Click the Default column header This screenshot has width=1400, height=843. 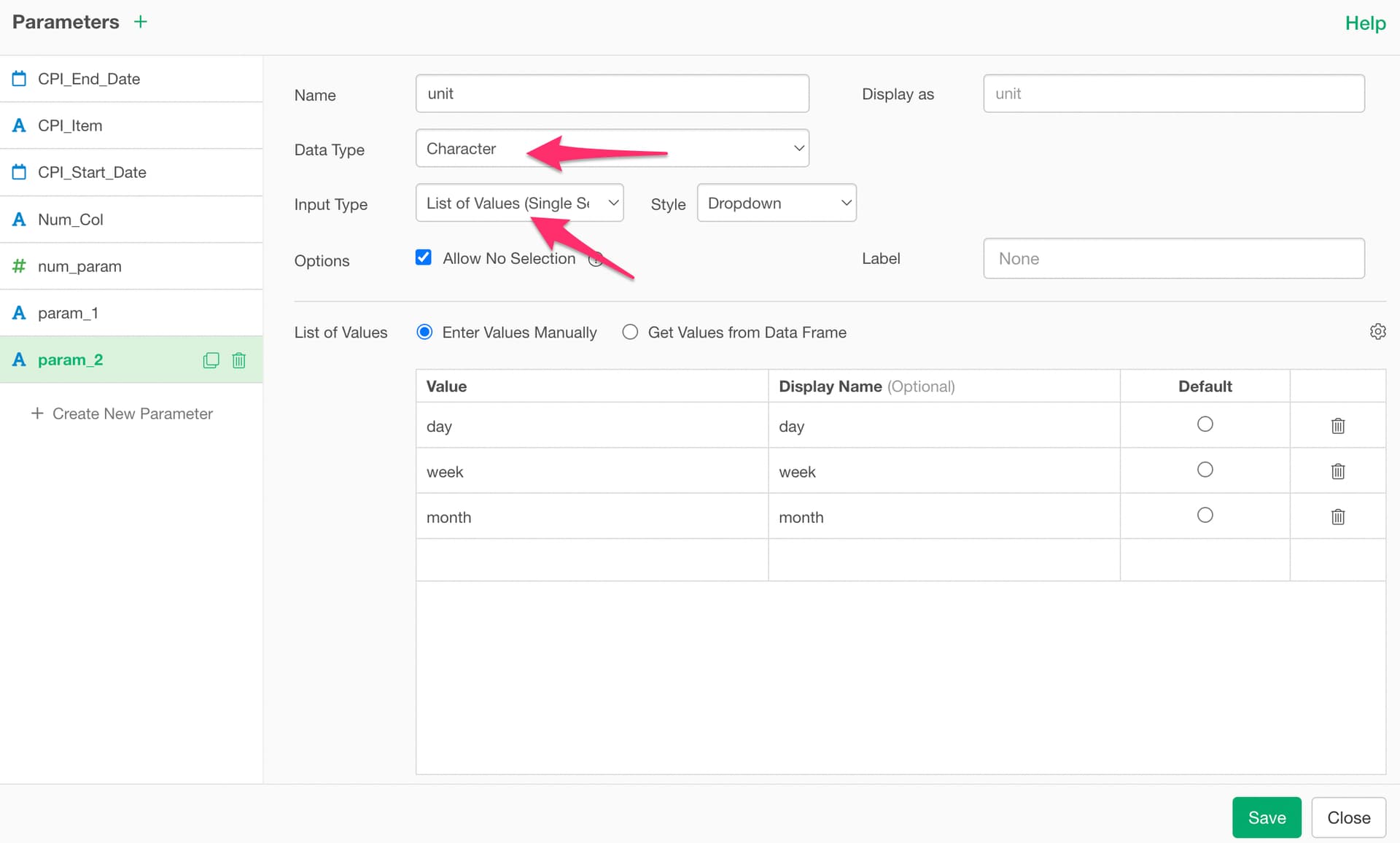1205,386
